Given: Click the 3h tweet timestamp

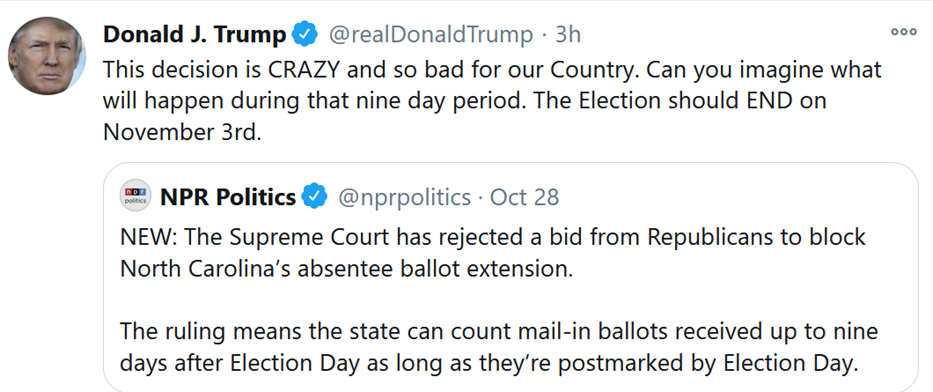Looking at the screenshot, I should click(x=568, y=35).
